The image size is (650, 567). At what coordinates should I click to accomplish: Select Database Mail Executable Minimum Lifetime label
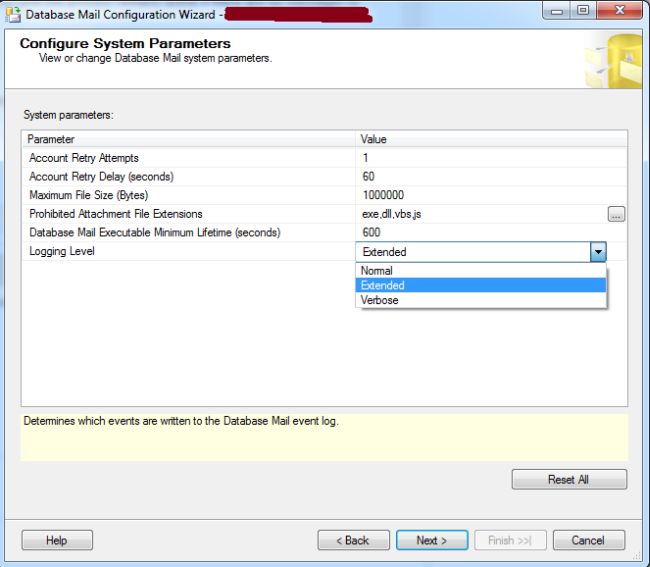155,233
